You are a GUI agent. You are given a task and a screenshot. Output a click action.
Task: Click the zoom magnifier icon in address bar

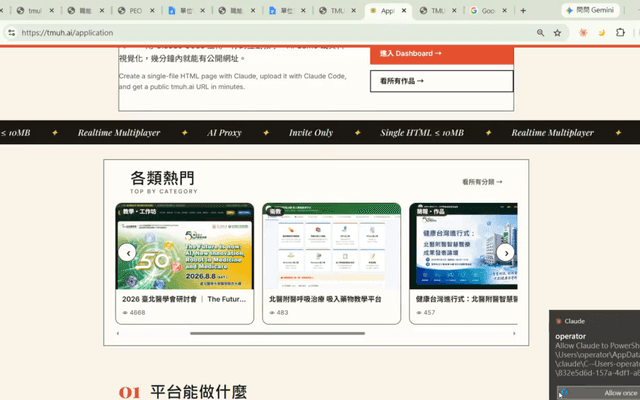540,33
